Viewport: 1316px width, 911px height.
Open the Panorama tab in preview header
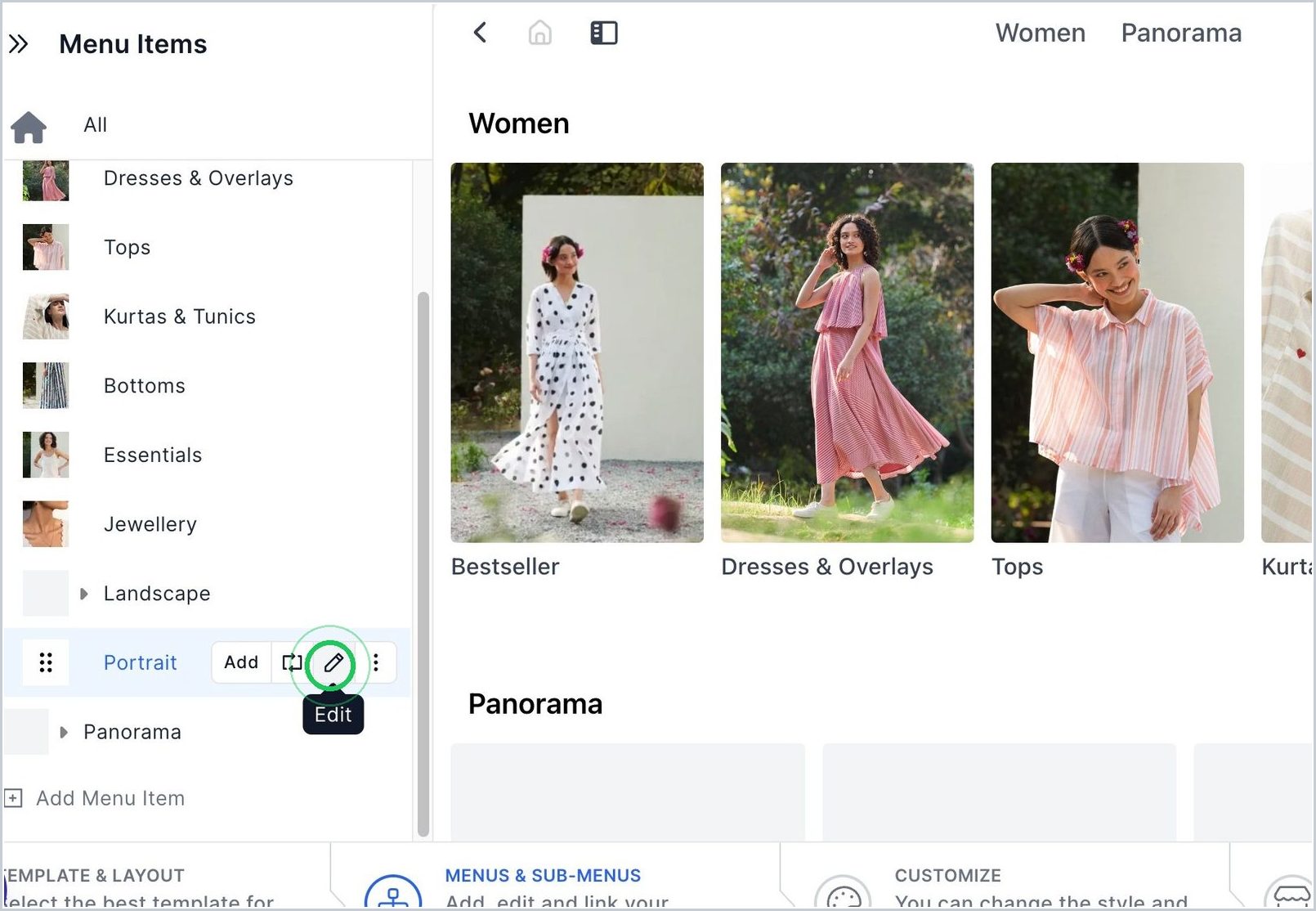tap(1181, 33)
